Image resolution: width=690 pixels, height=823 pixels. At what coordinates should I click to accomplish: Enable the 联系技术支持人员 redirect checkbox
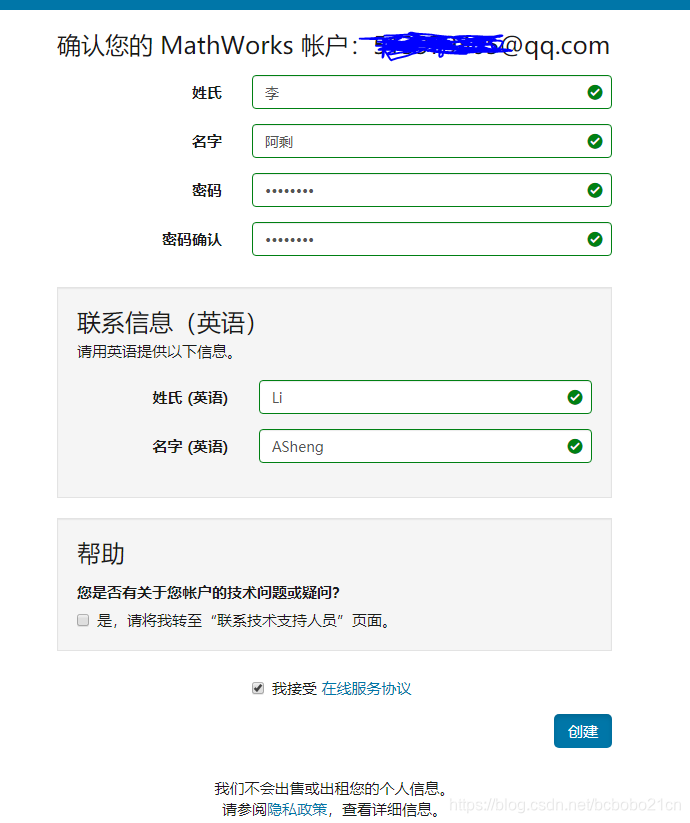tap(83, 620)
